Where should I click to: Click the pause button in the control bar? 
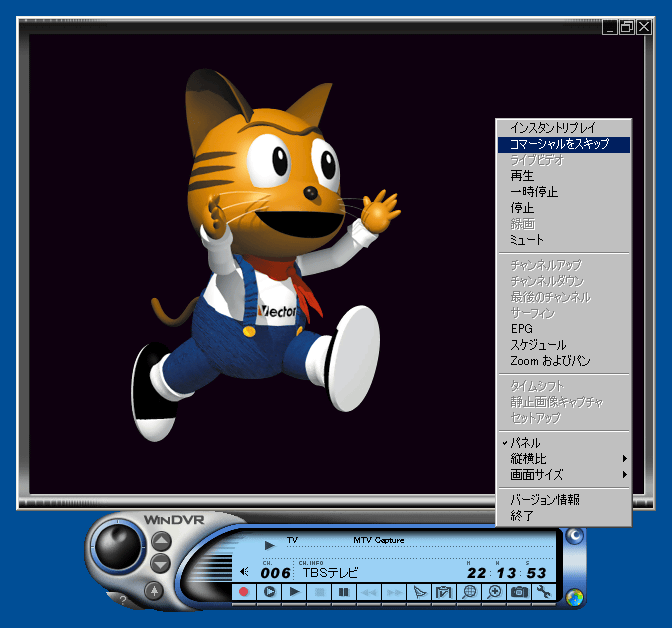pyautogui.click(x=343, y=592)
